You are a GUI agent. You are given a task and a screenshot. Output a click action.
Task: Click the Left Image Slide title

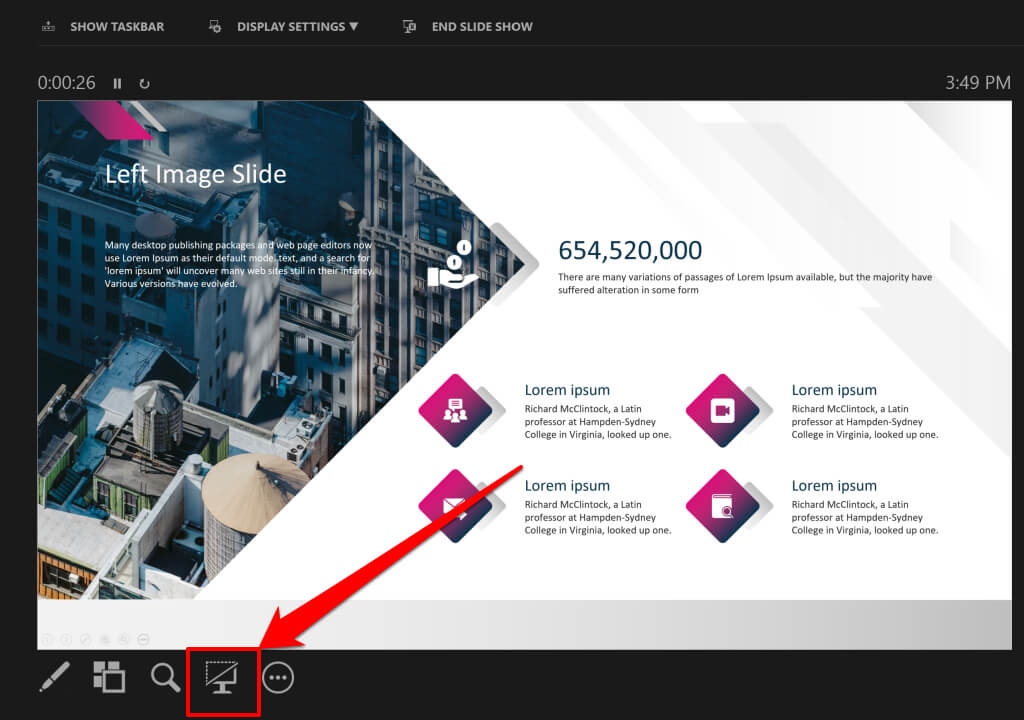195,174
